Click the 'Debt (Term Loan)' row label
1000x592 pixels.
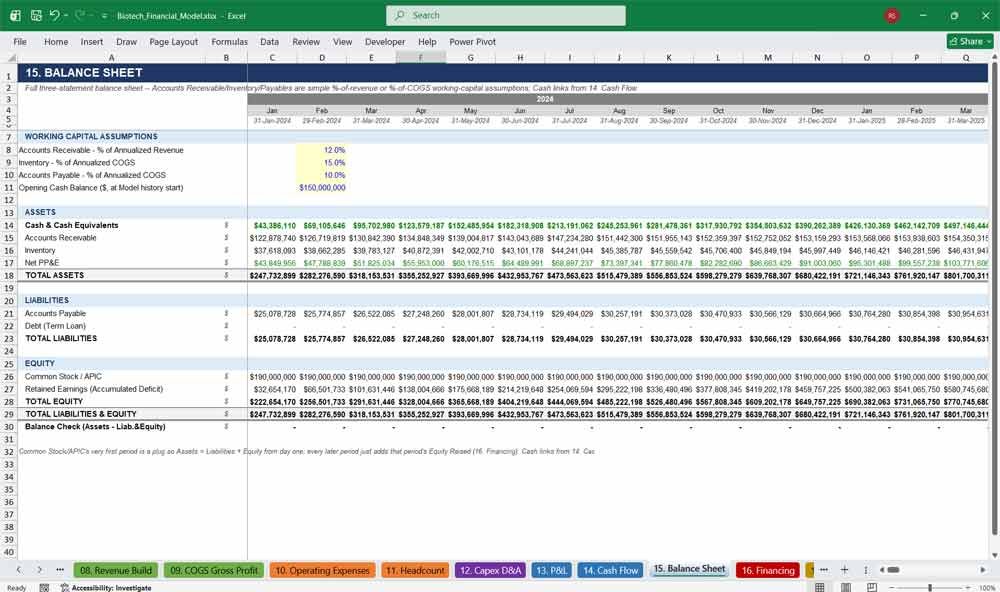point(55,326)
